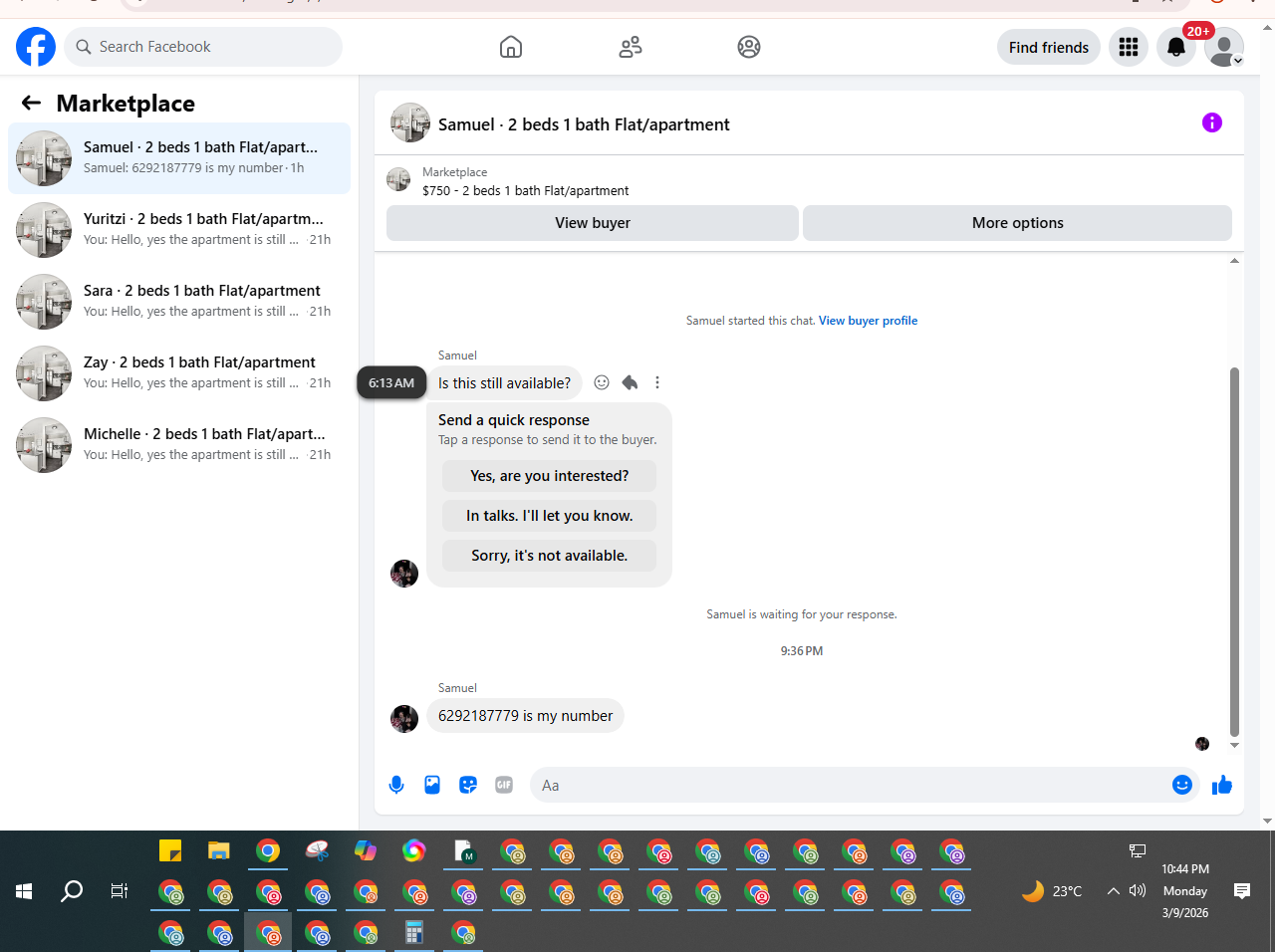1275x952 pixels.
Task: Open the Snipping Tool in taskbar
Action: 317,850
